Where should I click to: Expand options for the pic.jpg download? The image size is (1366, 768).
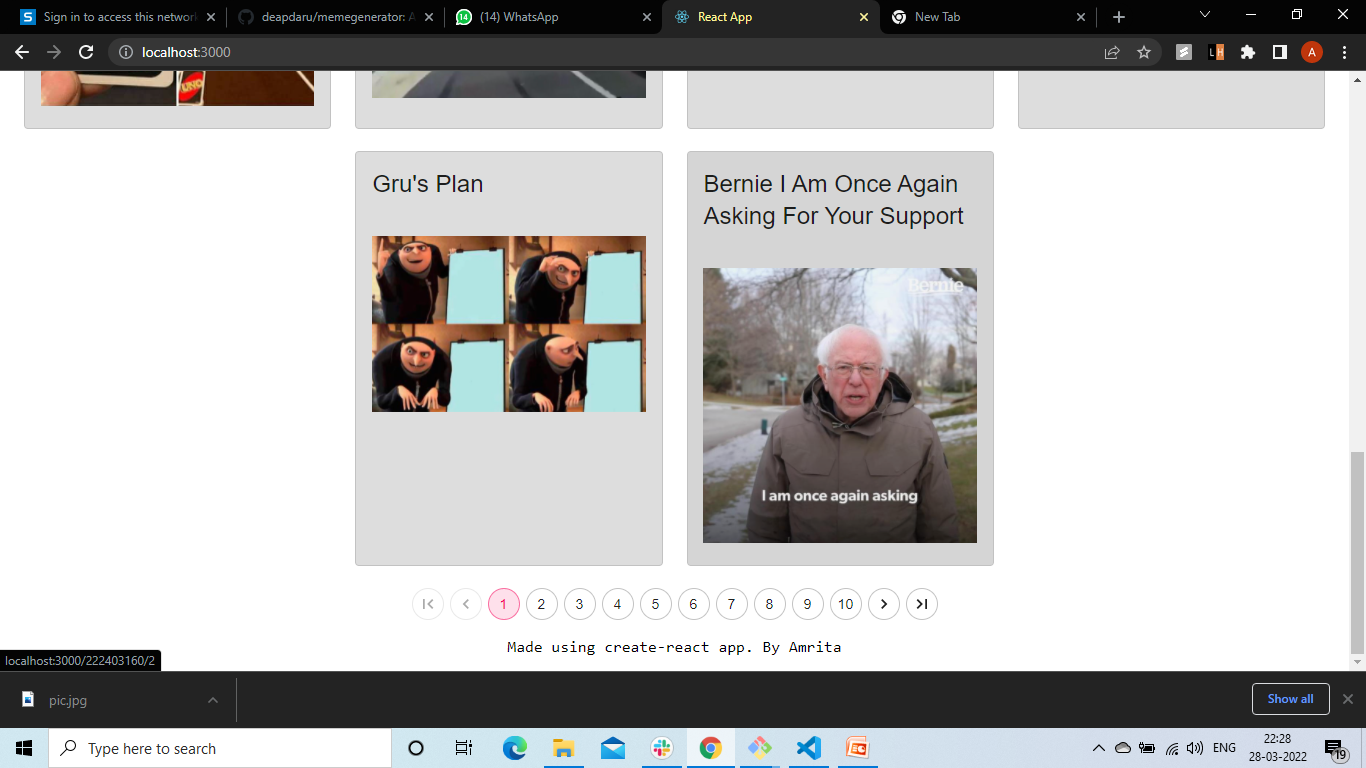pyautogui.click(x=211, y=700)
